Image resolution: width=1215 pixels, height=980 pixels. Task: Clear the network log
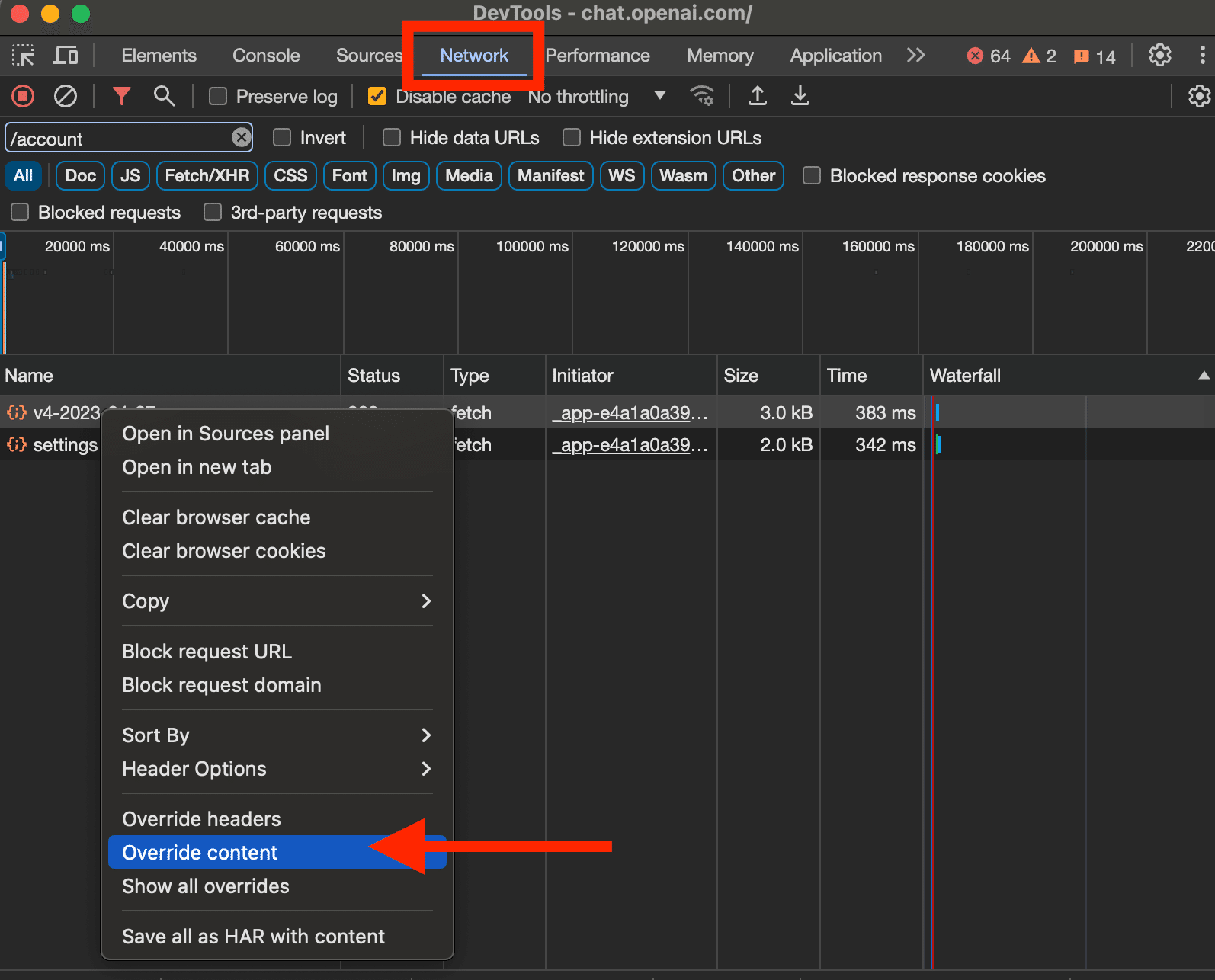click(x=66, y=96)
